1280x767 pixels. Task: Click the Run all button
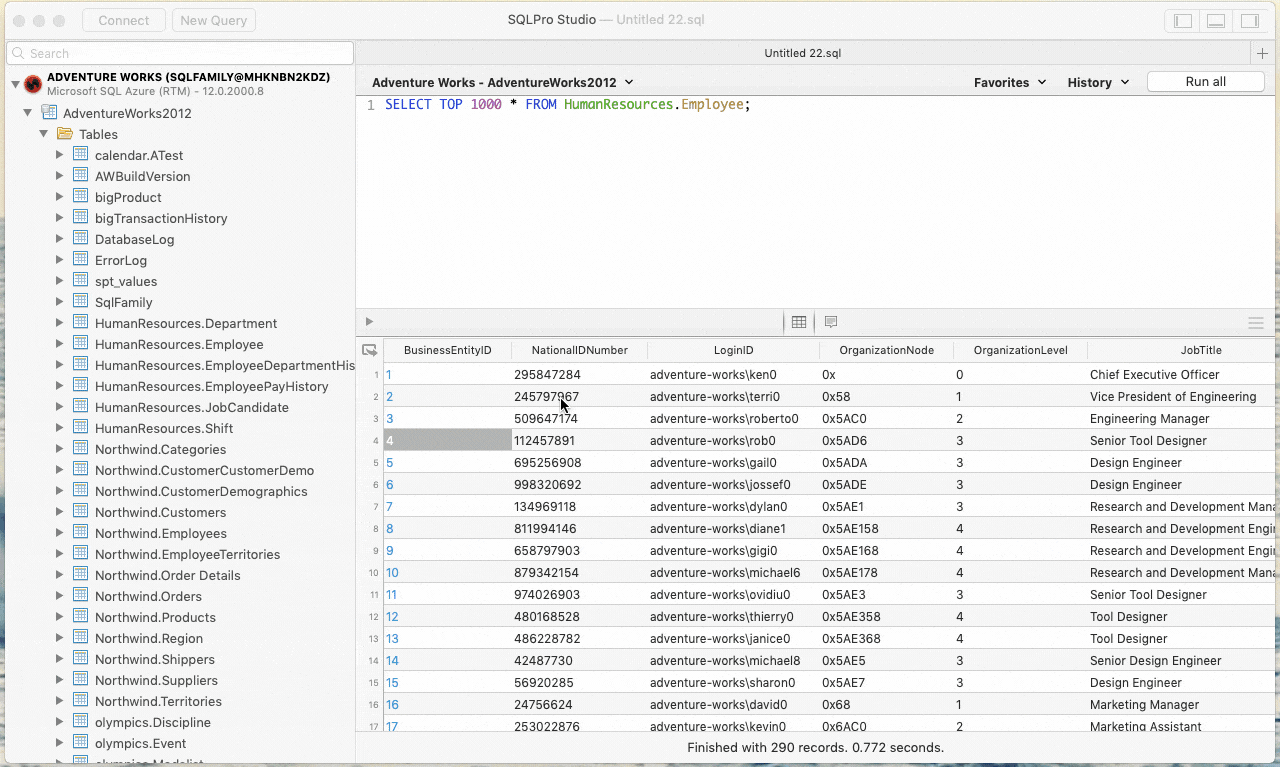tap(1205, 82)
